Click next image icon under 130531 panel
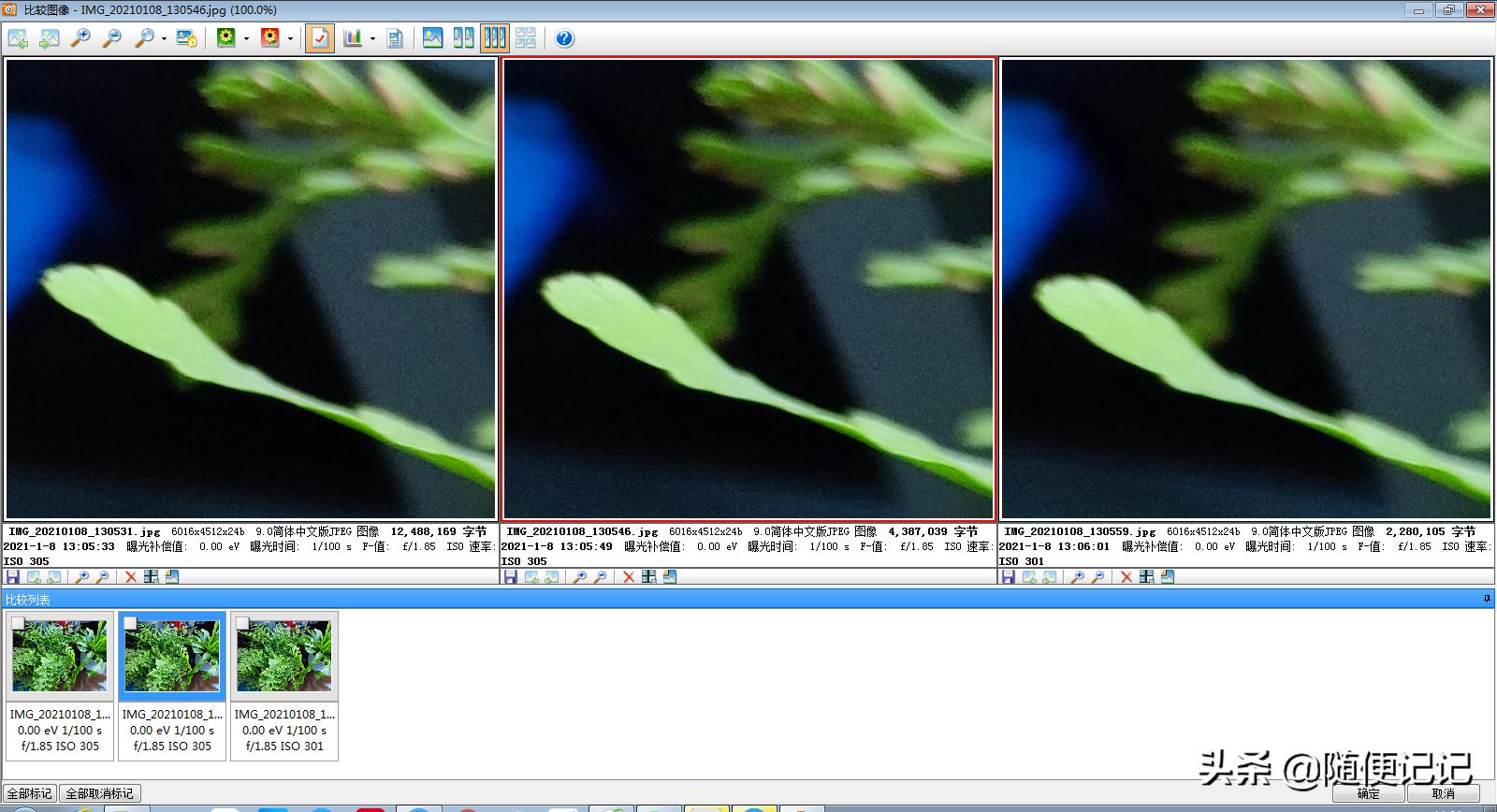 click(x=54, y=577)
